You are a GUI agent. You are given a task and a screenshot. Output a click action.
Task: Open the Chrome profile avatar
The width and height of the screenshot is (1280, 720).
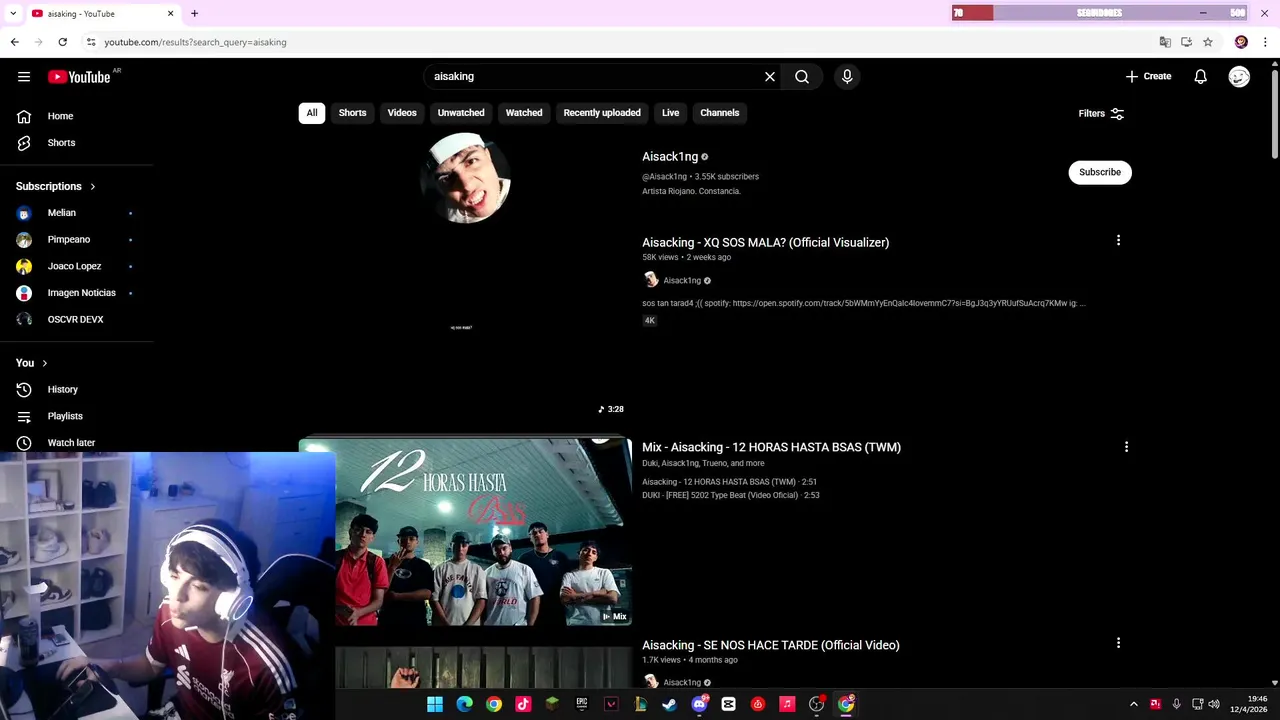pos(1241,42)
